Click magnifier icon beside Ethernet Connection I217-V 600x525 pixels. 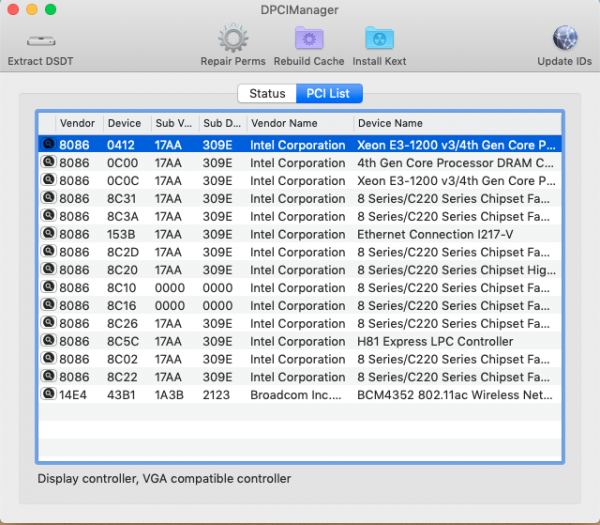(47, 234)
